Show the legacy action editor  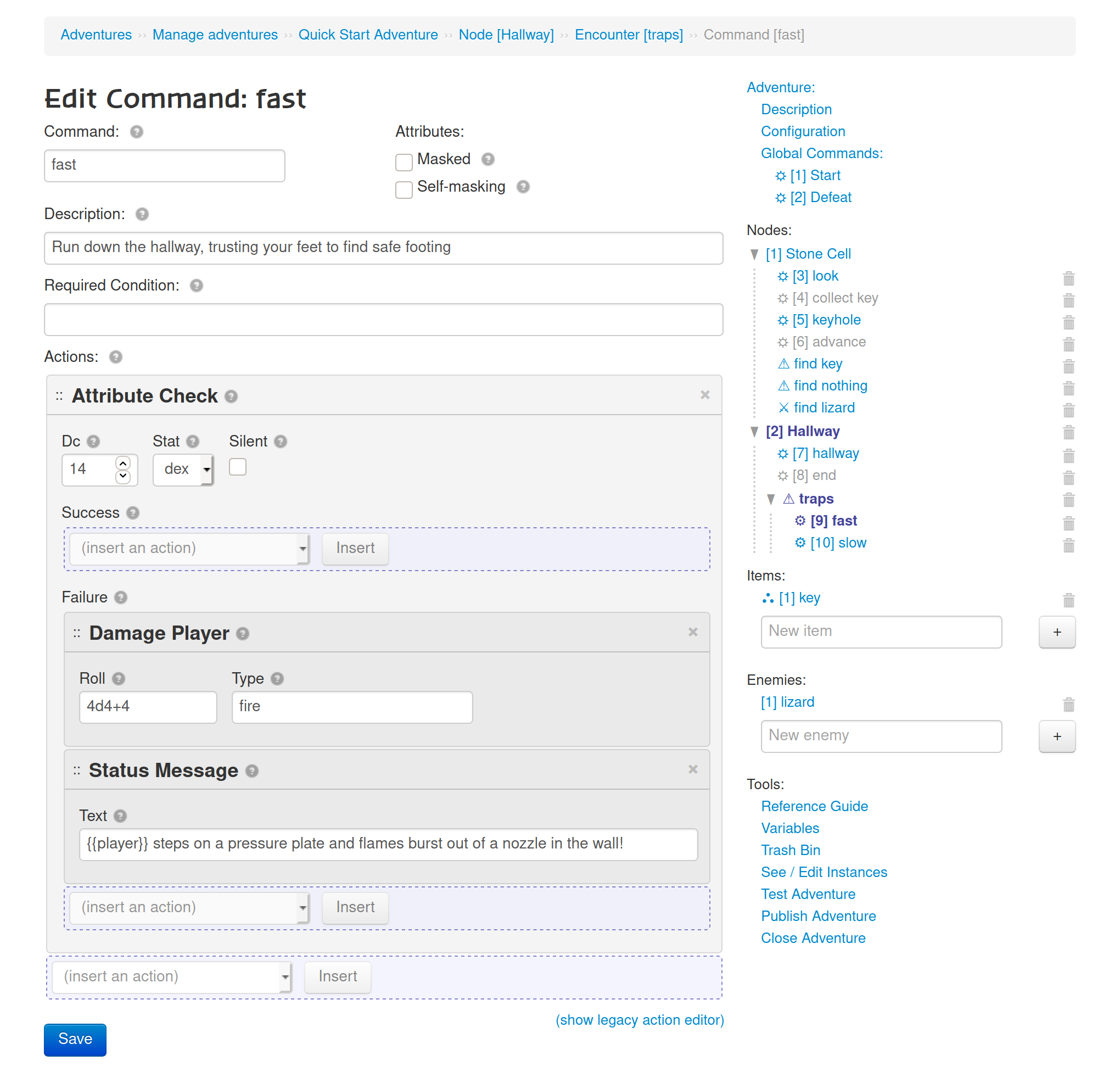(640, 1020)
